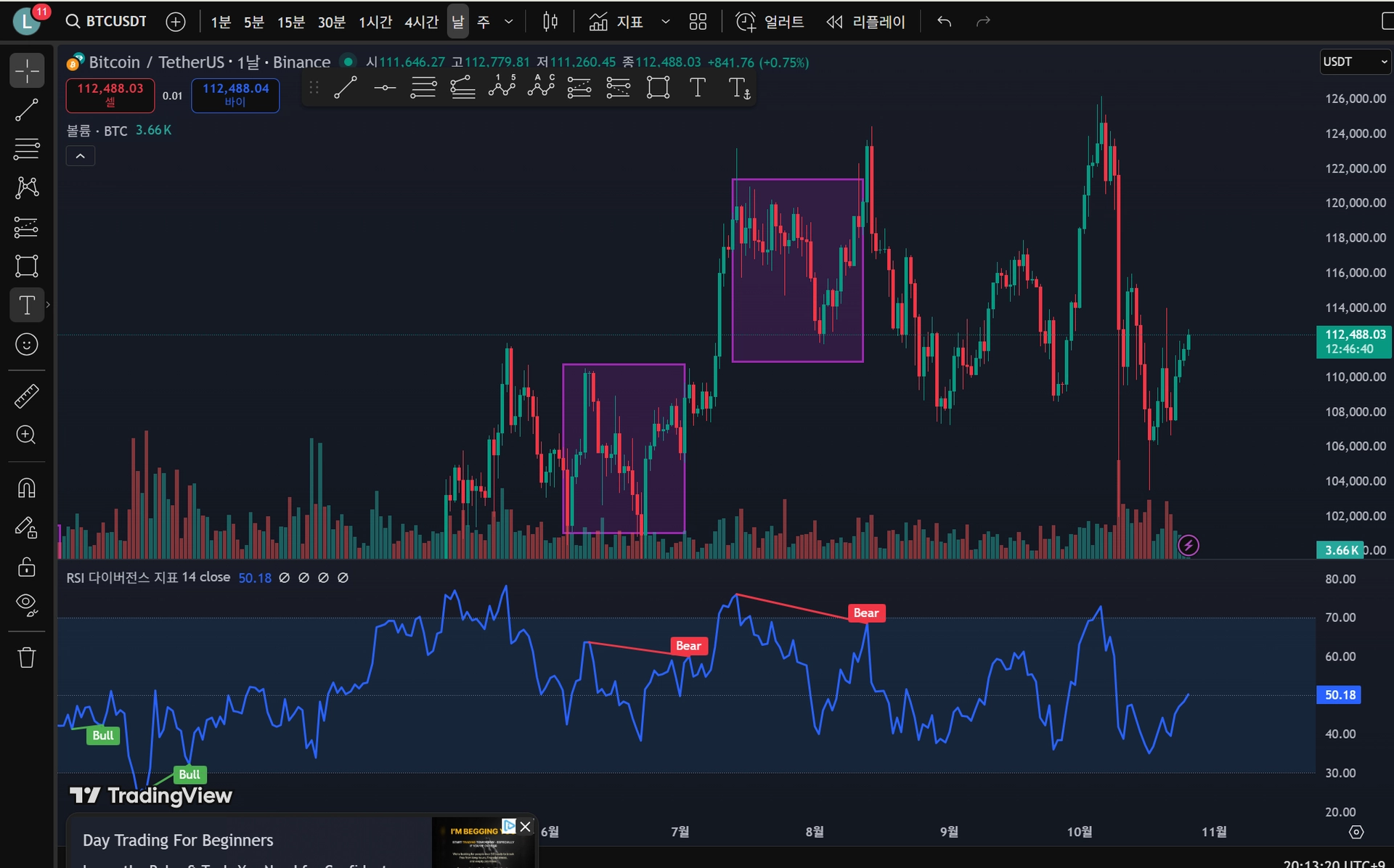Open USDT currency dropdown
The image size is (1394, 868).
point(1355,62)
